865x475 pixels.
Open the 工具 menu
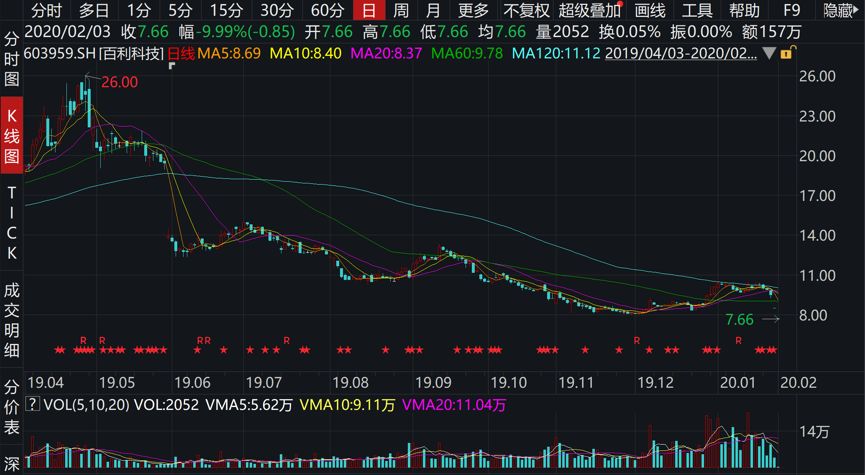(697, 11)
